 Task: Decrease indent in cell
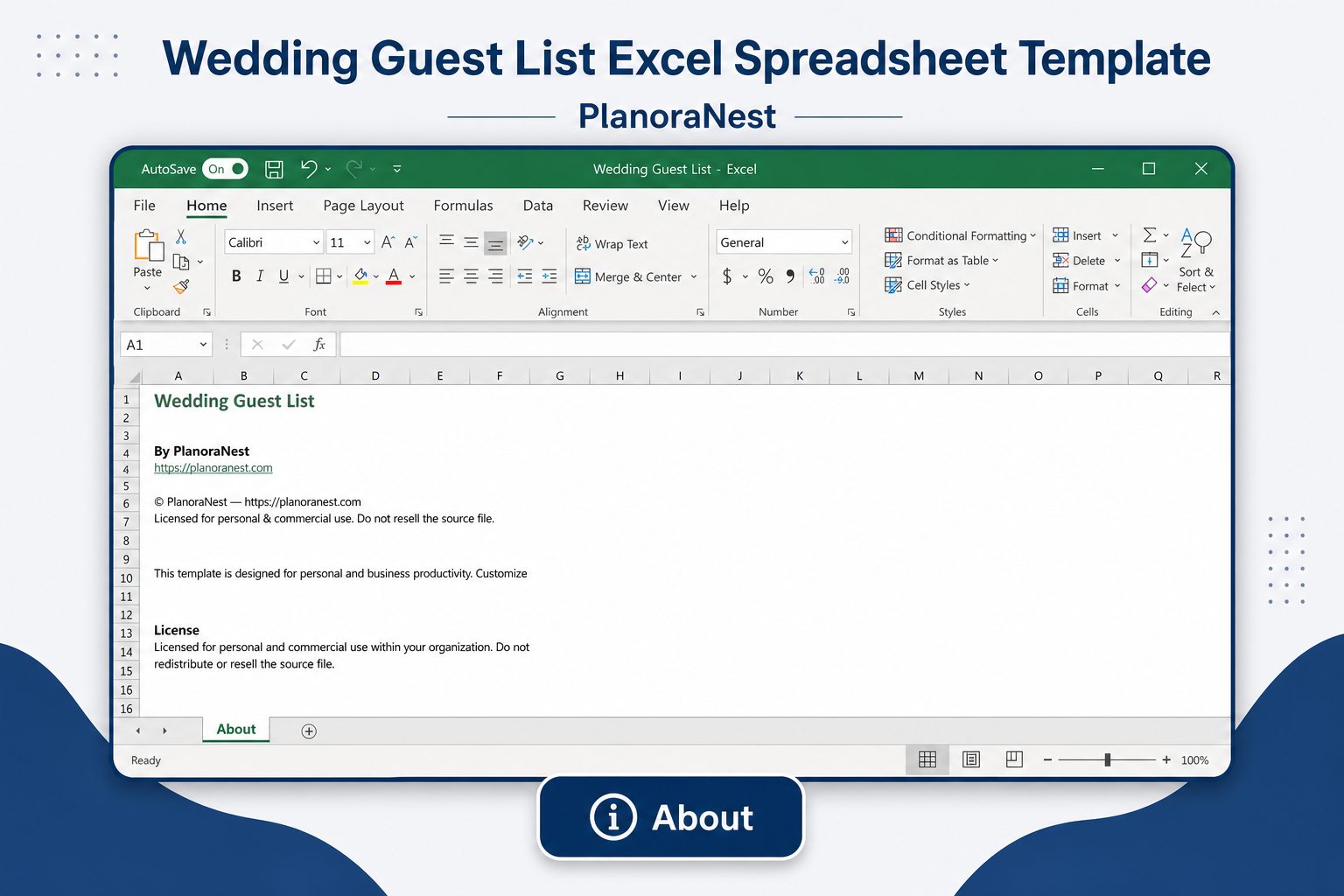click(x=525, y=276)
